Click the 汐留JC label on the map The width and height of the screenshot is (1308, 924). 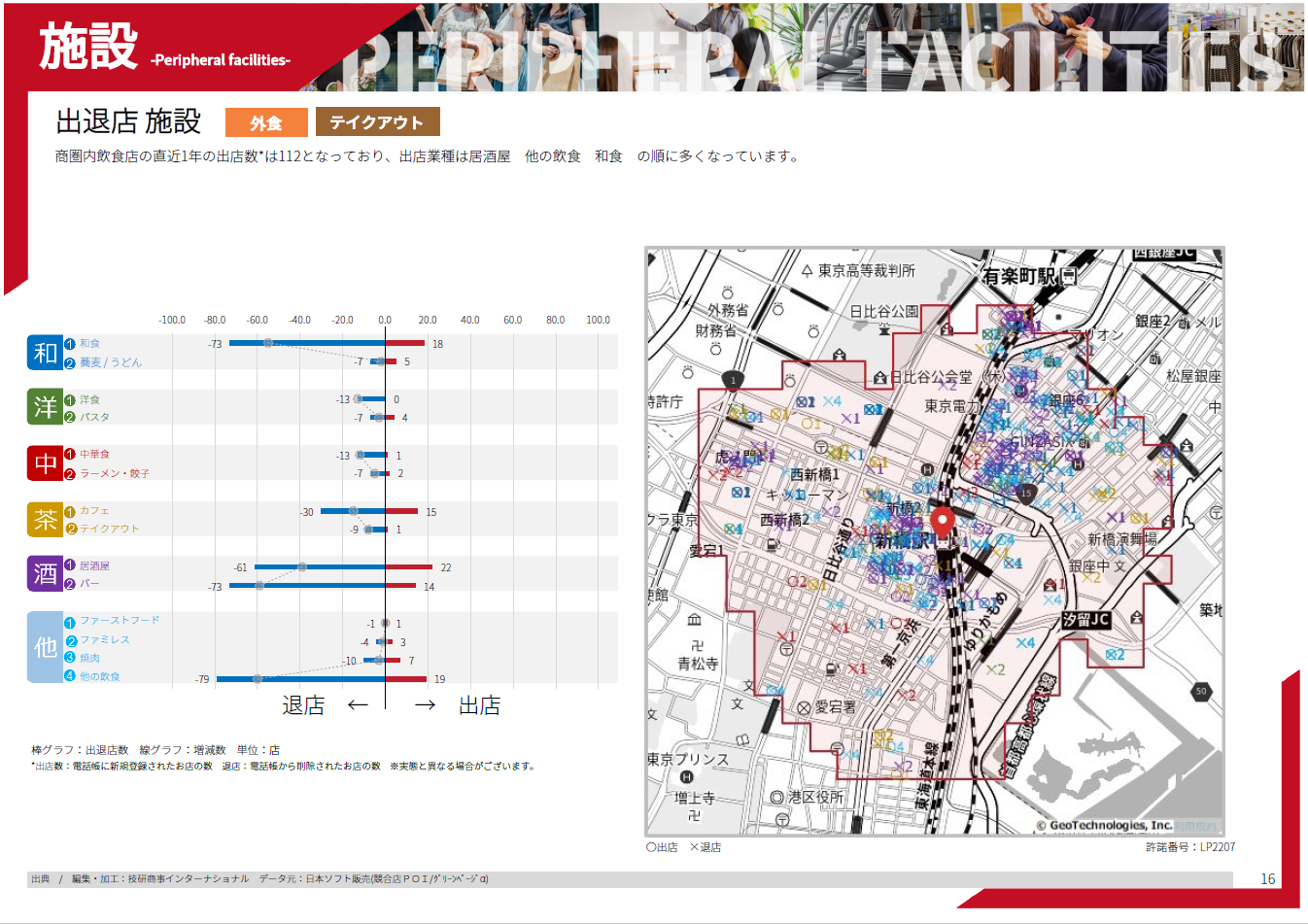pos(1085,620)
